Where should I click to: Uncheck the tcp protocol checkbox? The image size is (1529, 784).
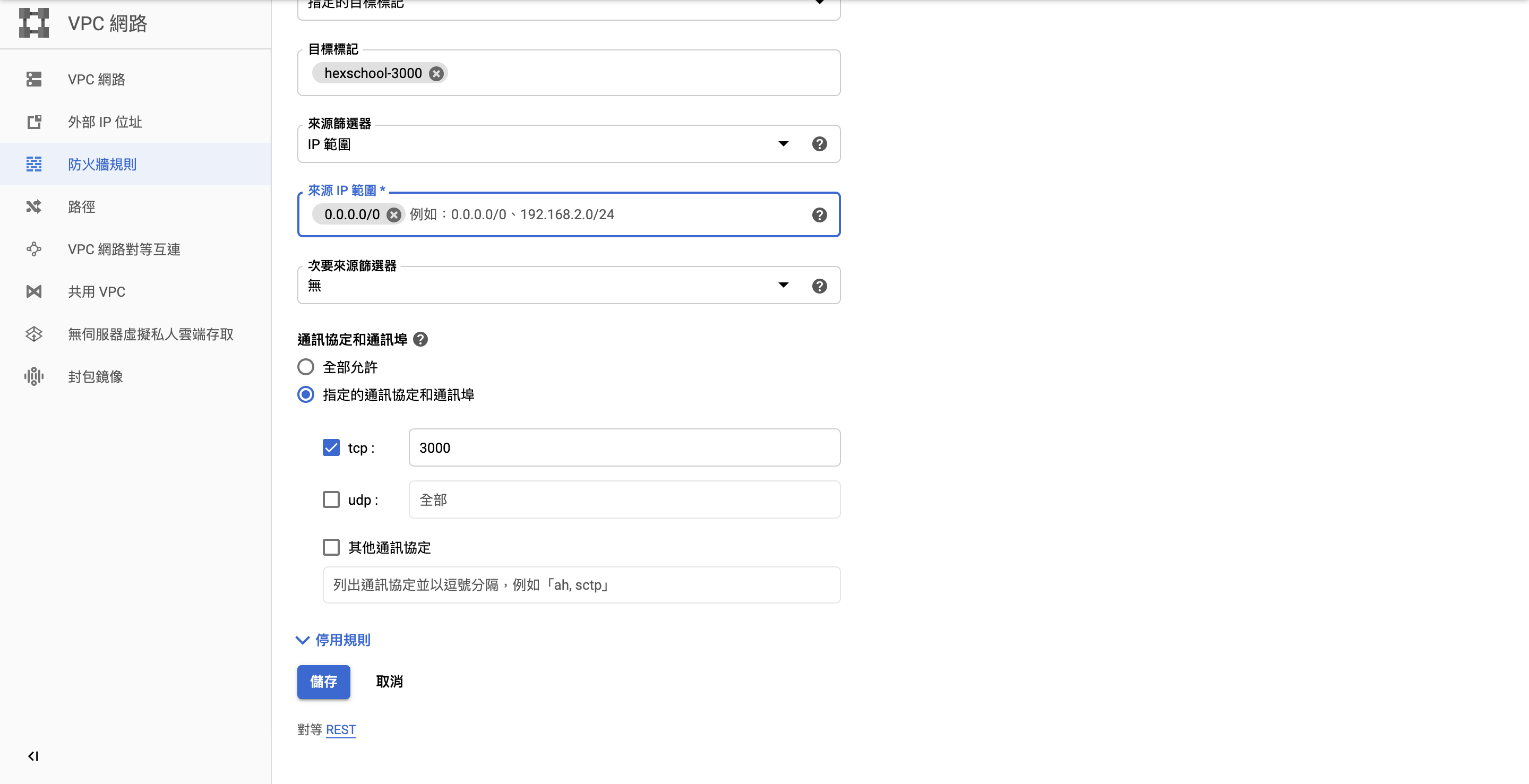click(331, 447)
